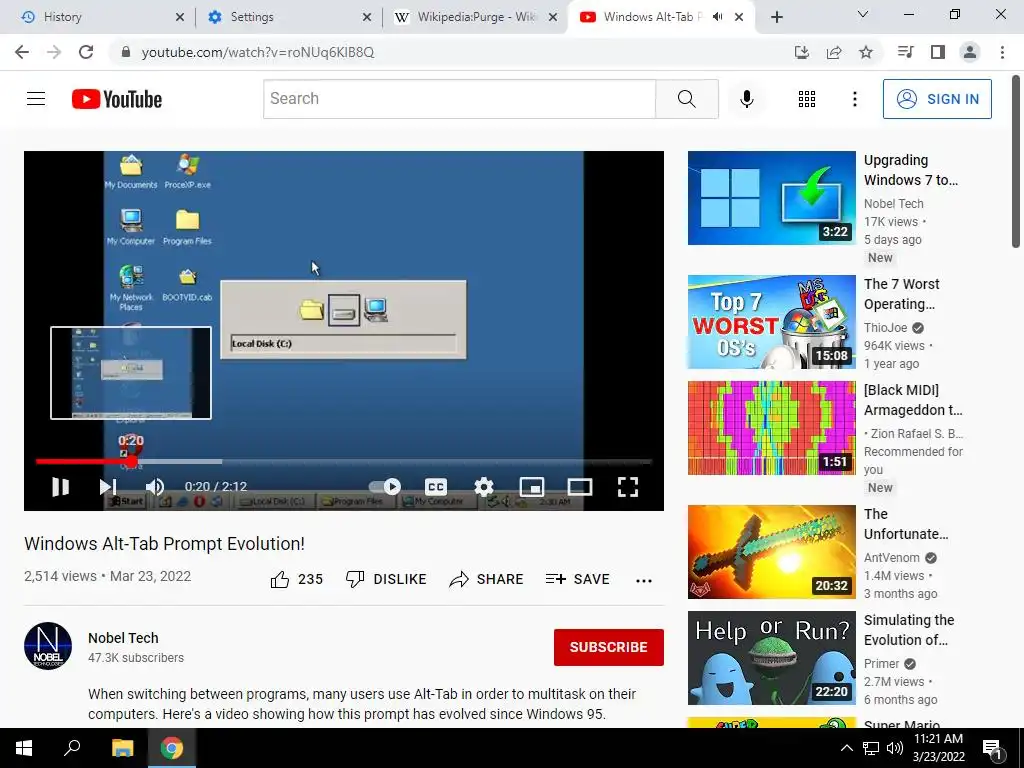Screen dimensions: 1024x768
Task: Select the Windows Alt-Tab YouTube tab
Action: 653,17
